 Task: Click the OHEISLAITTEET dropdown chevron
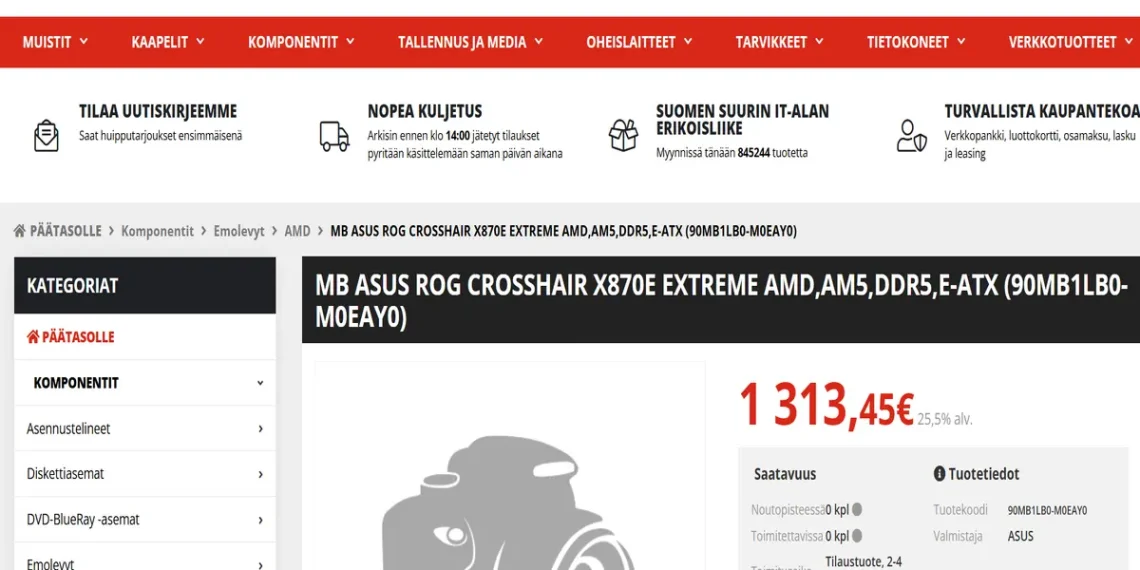click(687, 41)
